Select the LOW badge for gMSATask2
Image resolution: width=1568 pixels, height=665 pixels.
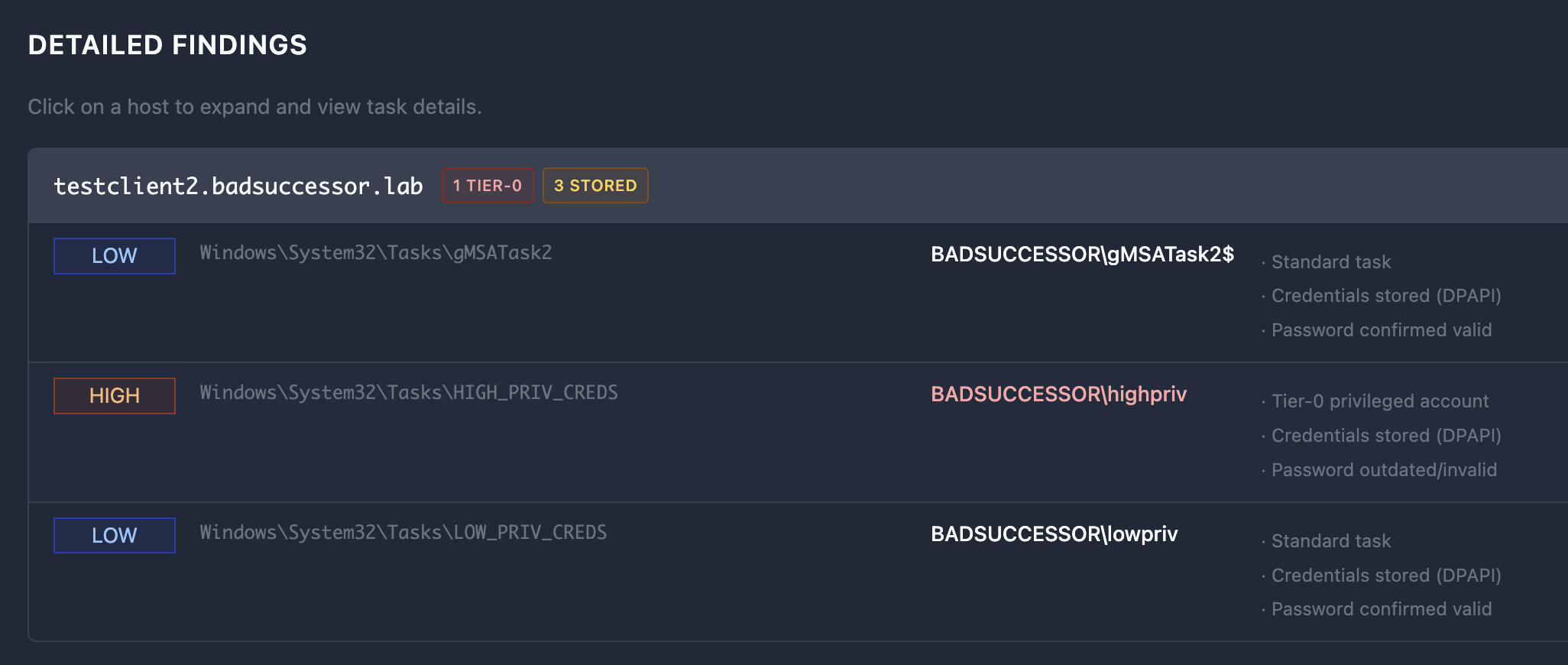click(115, 256)
